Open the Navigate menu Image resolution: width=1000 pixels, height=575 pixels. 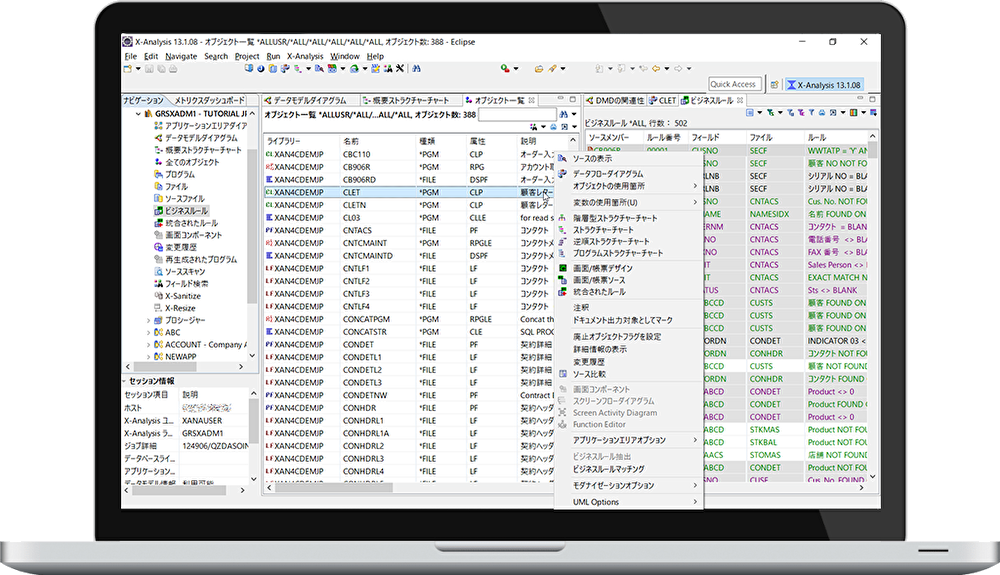tap(181, 56)
